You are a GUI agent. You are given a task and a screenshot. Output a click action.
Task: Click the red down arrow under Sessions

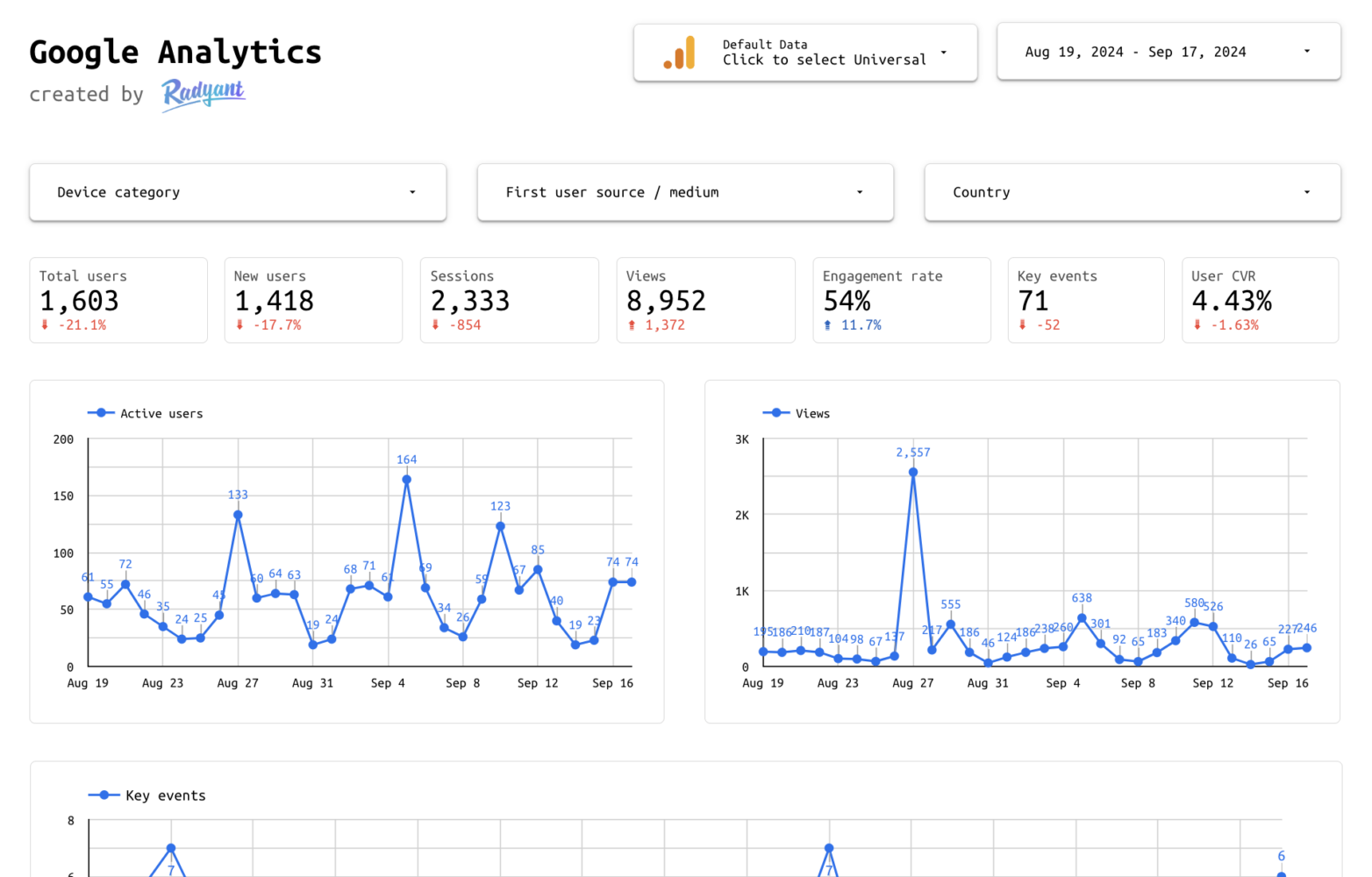click(435, 325)
